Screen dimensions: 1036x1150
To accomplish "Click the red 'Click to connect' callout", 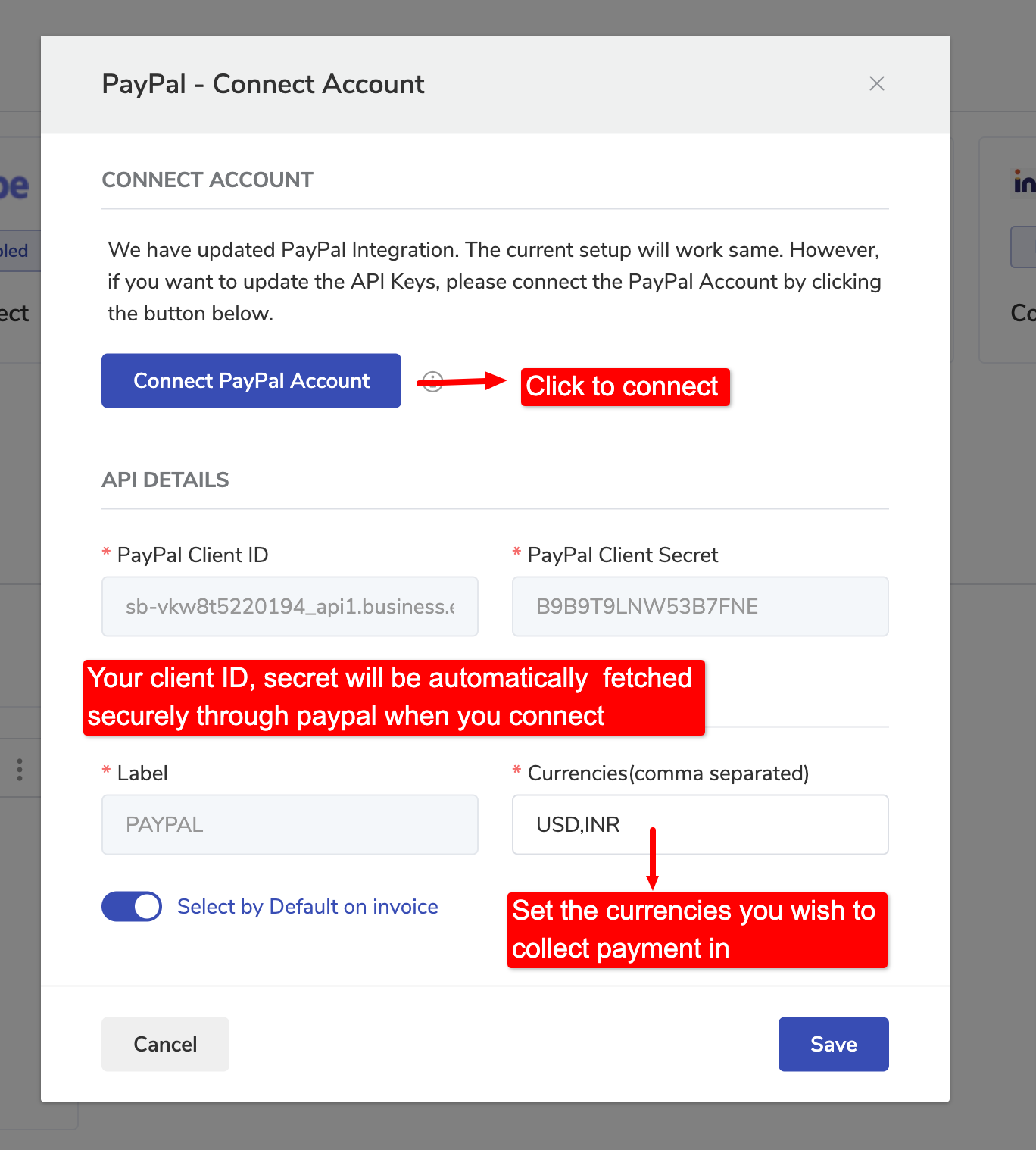I will (x=625, y=387).
